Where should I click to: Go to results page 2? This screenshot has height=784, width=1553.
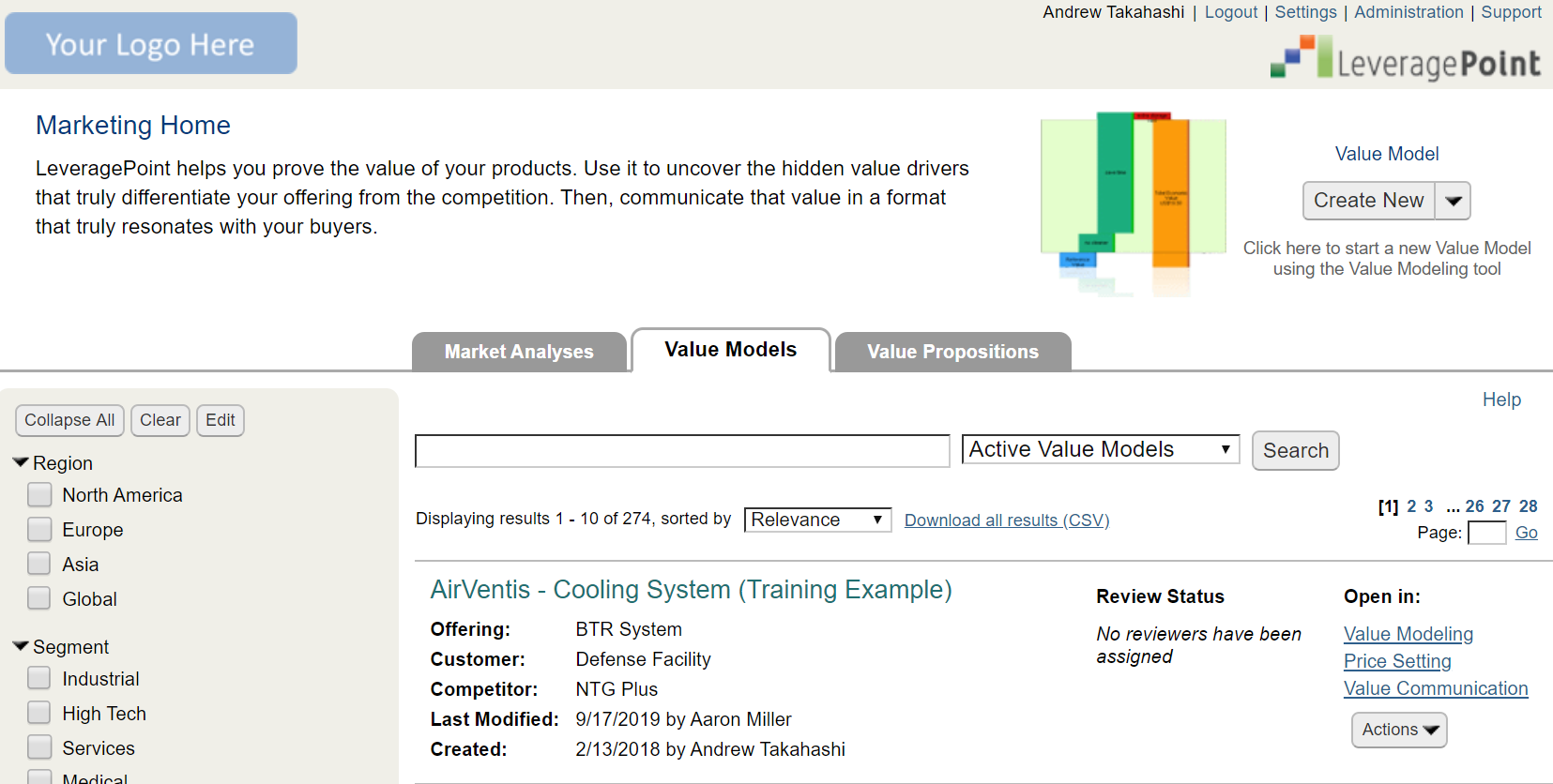pos(1411,506)
